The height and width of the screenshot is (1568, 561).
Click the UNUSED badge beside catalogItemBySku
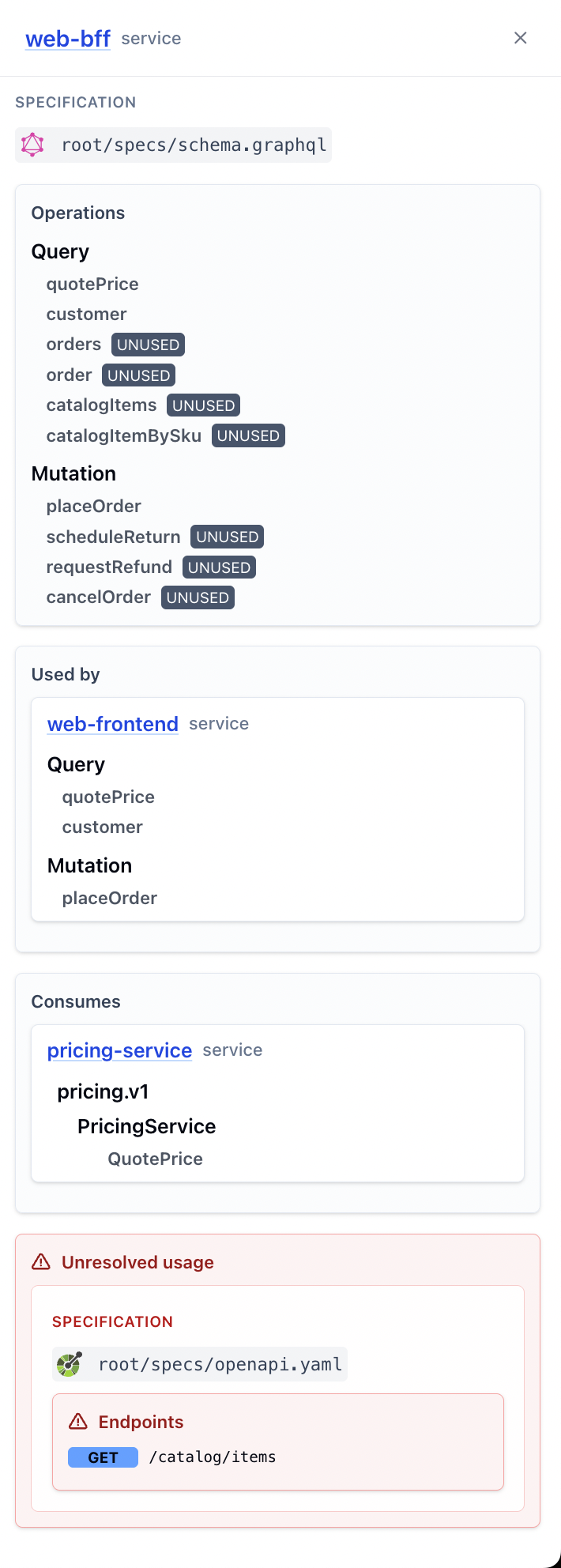tap(248, 435)
